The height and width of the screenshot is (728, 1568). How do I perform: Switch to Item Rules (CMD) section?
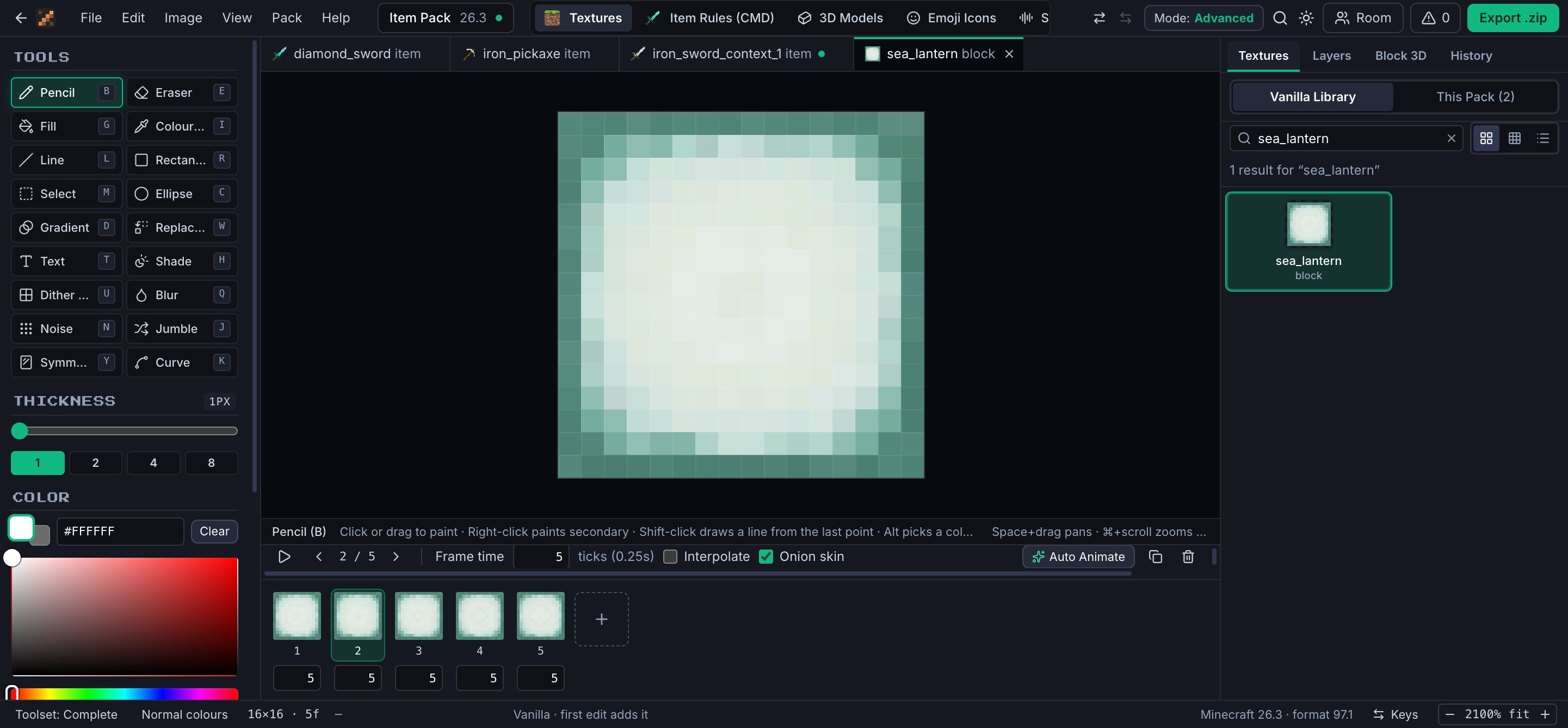(710, 17)
